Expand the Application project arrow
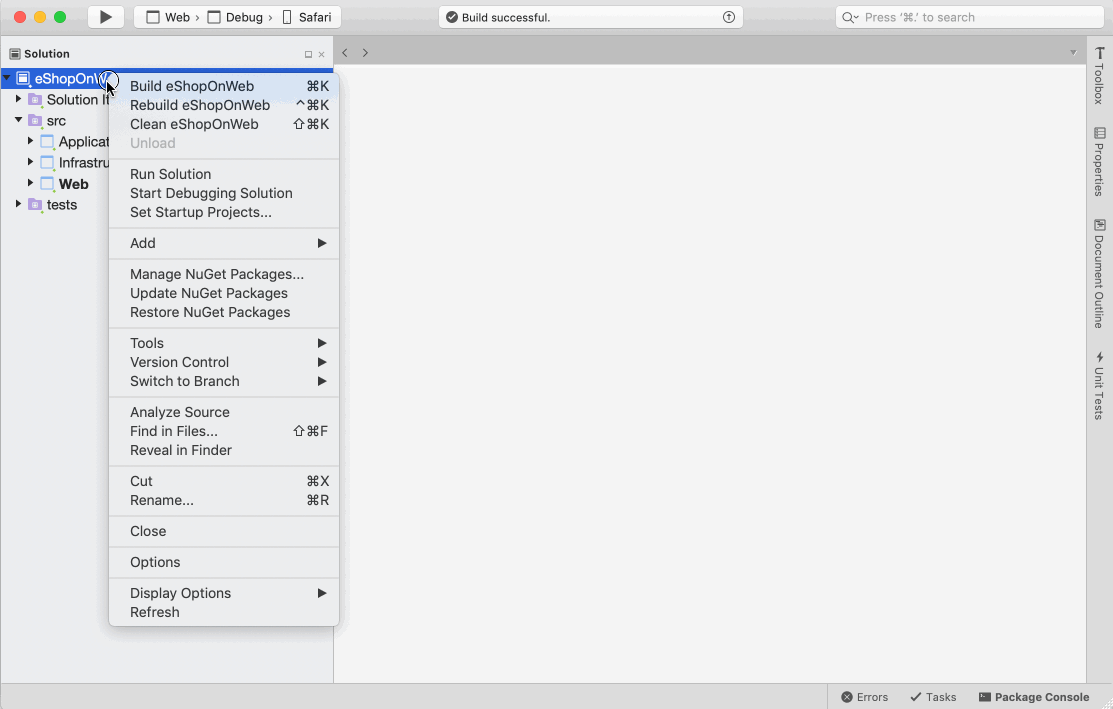 (31, 141)
